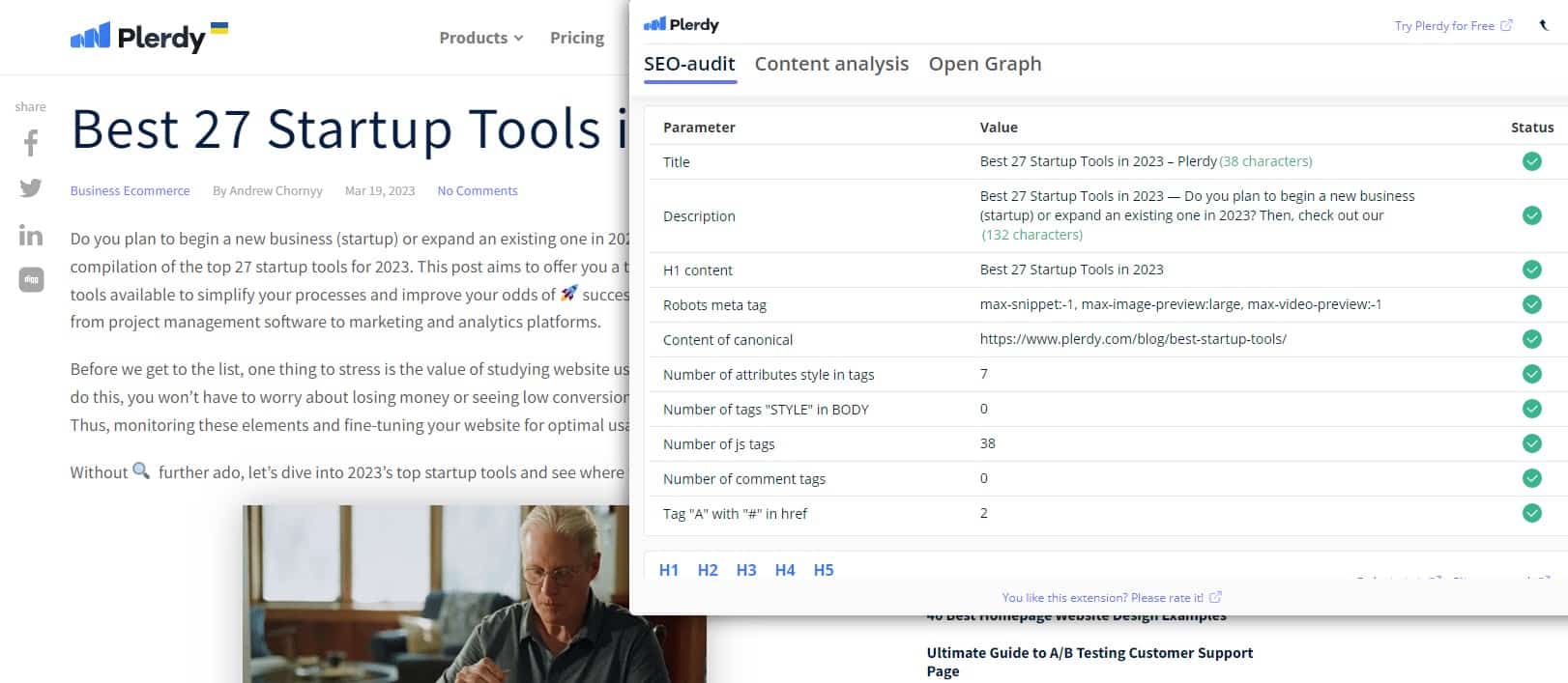Image resolution: width=1568 pixels, height=683 pixels.
Task: Open the Business Ecommerce category link
Action: click(130, 190)
